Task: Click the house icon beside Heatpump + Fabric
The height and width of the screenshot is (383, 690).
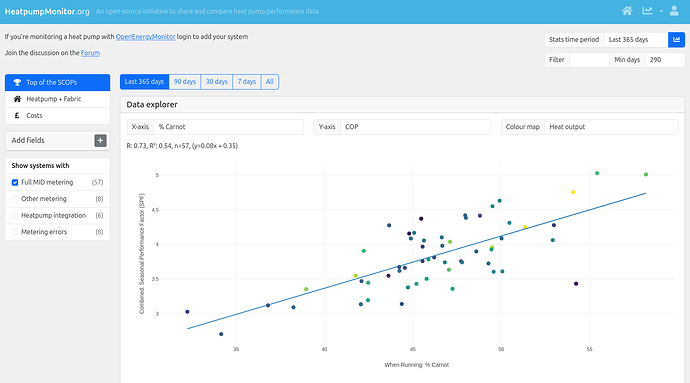Action: click(17, 99)
